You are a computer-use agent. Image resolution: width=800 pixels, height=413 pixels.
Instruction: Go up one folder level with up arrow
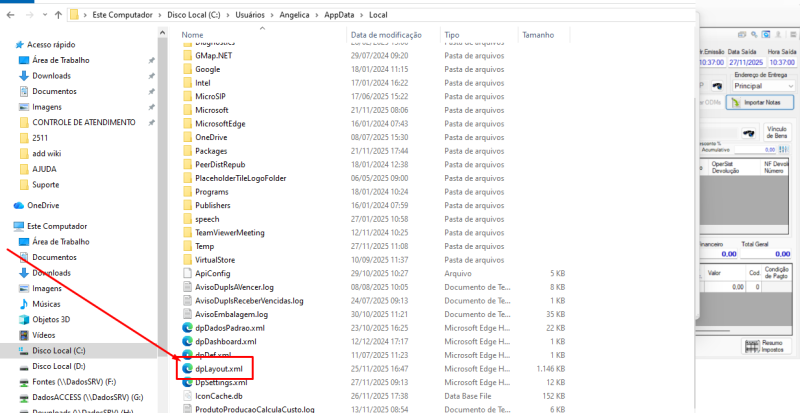click(x=58, y=15)
